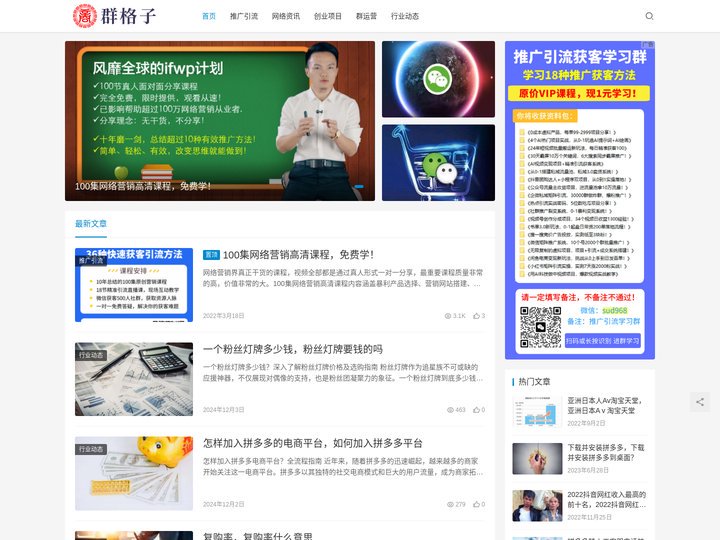Go to 首页 in navigation

coord(209,16)
